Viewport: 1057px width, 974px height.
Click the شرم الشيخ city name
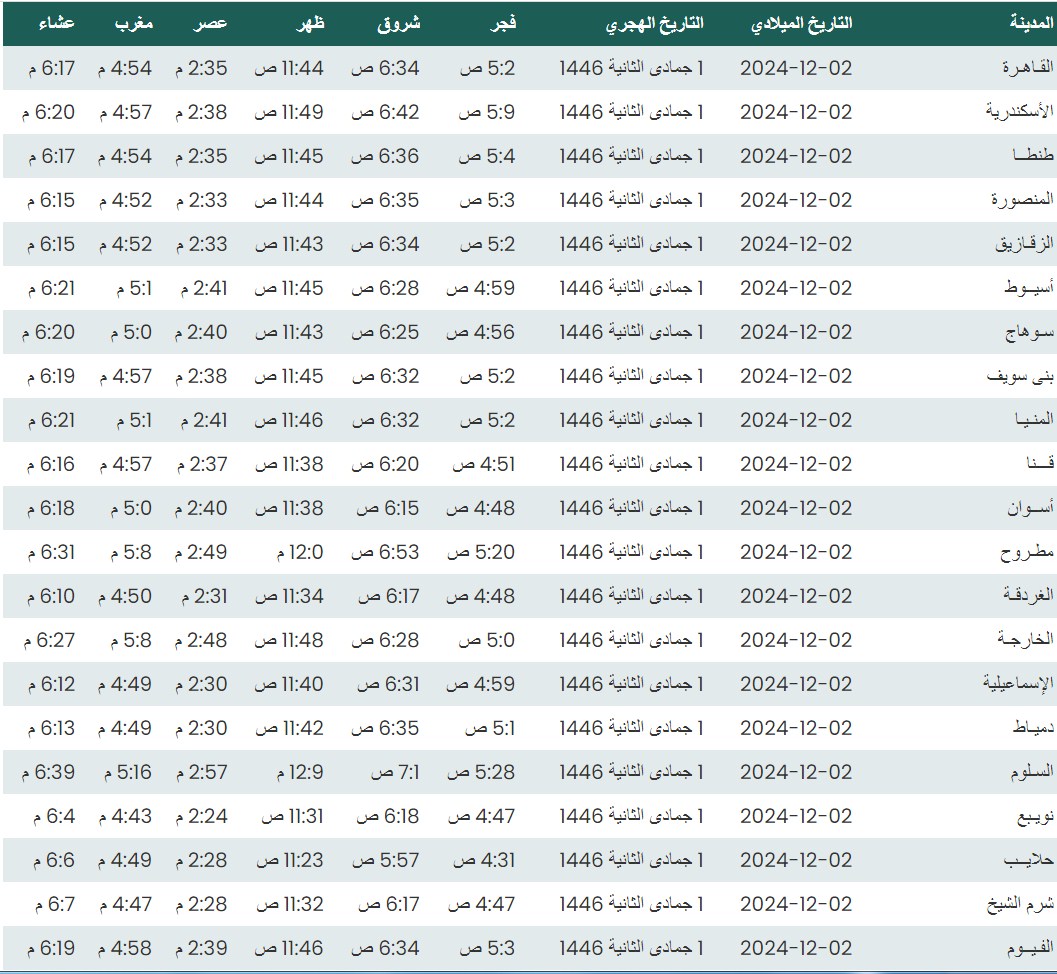pyautogui.click(x=1020, y=904)
